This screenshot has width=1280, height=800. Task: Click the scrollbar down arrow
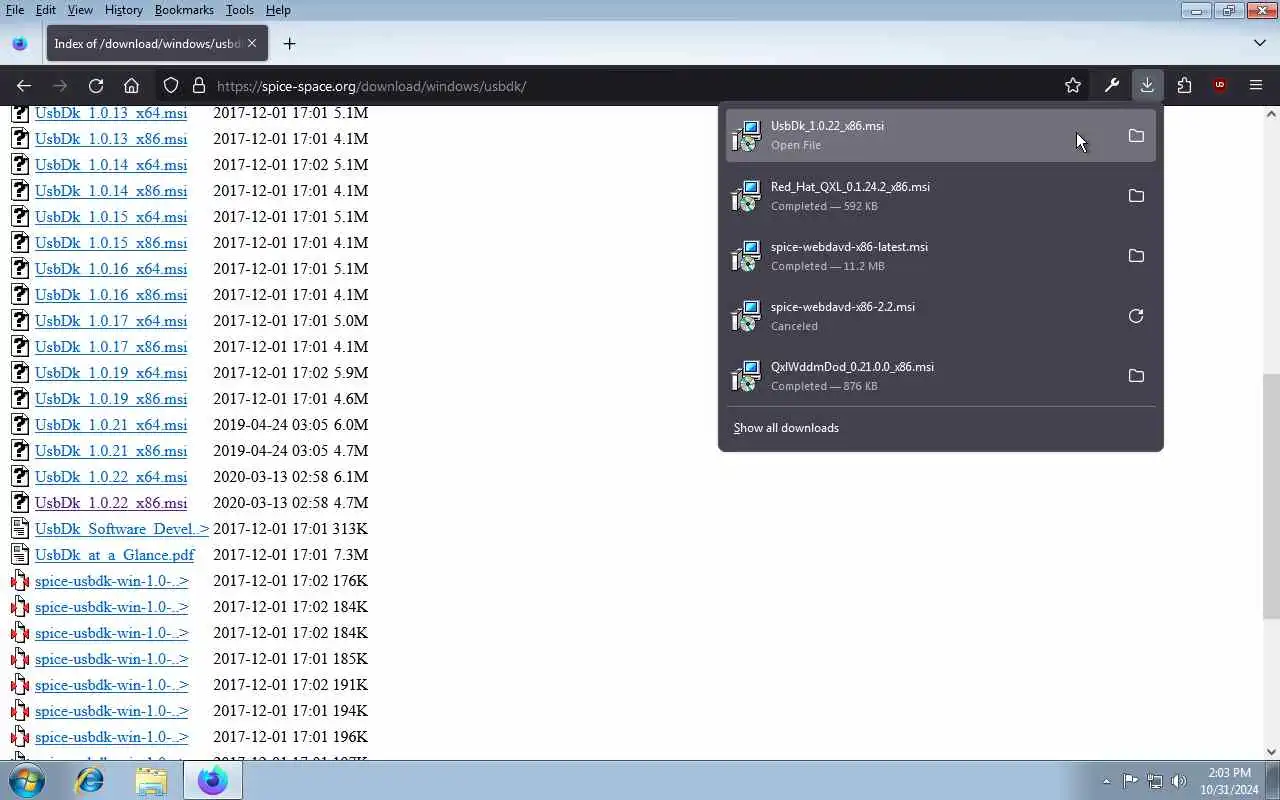click(1271, 752)
